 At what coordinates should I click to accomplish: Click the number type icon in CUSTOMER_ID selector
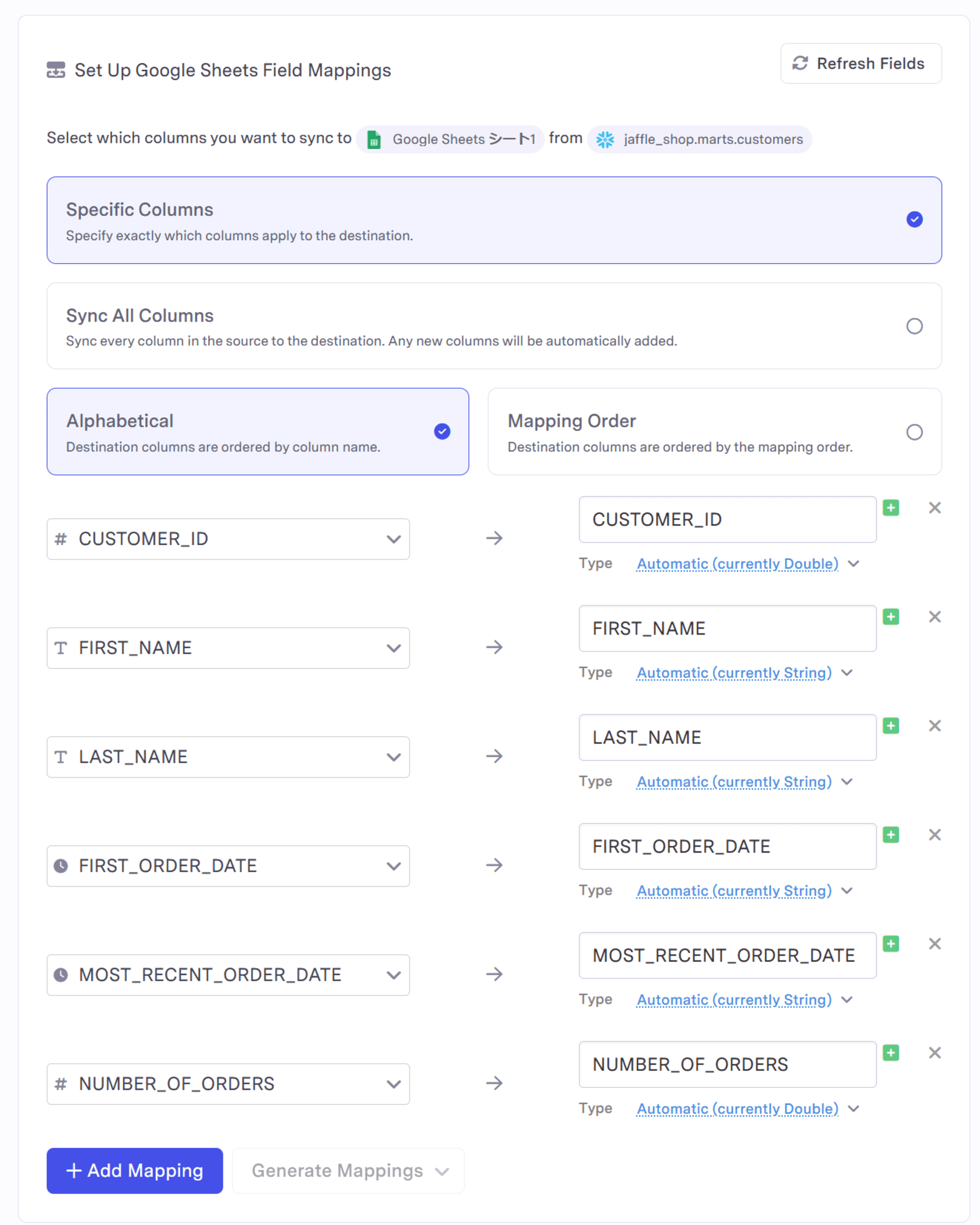[61, 539]
